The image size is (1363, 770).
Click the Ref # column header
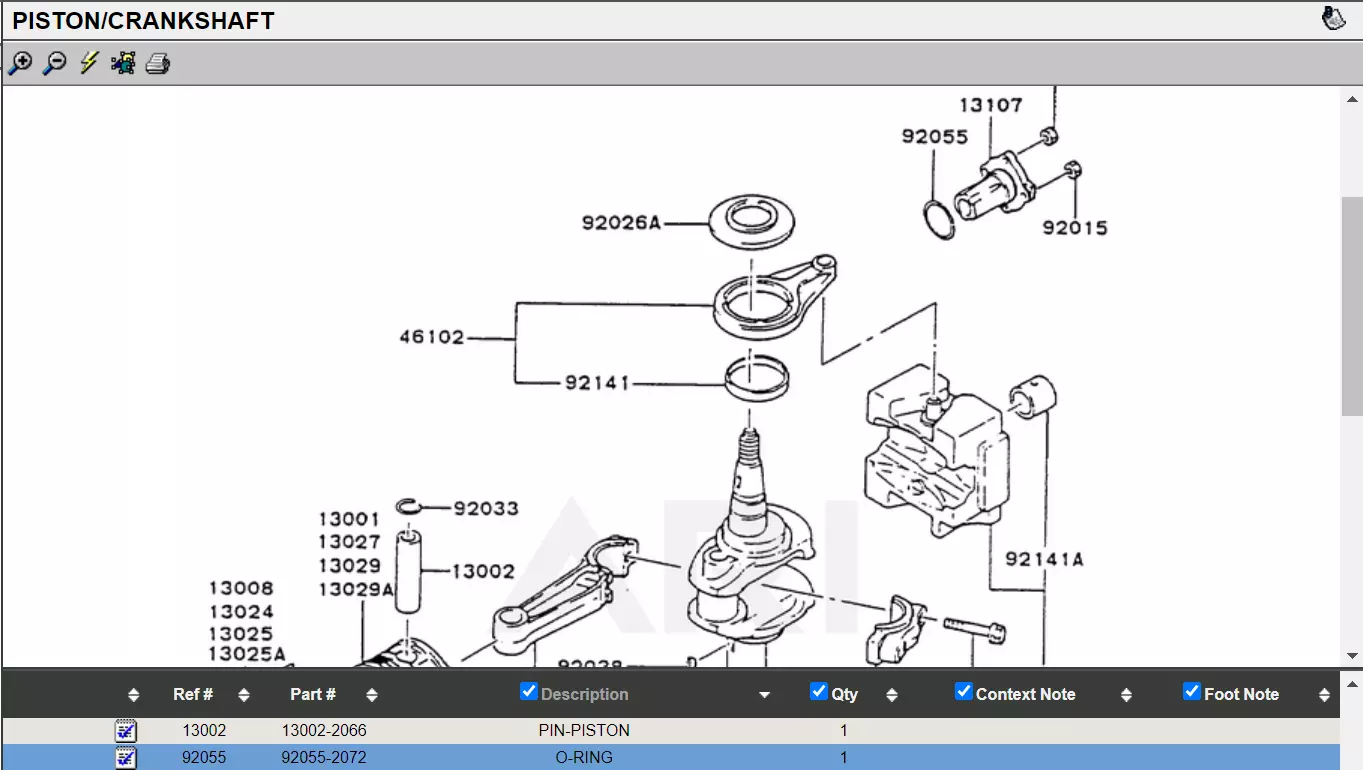click(193, 694)
